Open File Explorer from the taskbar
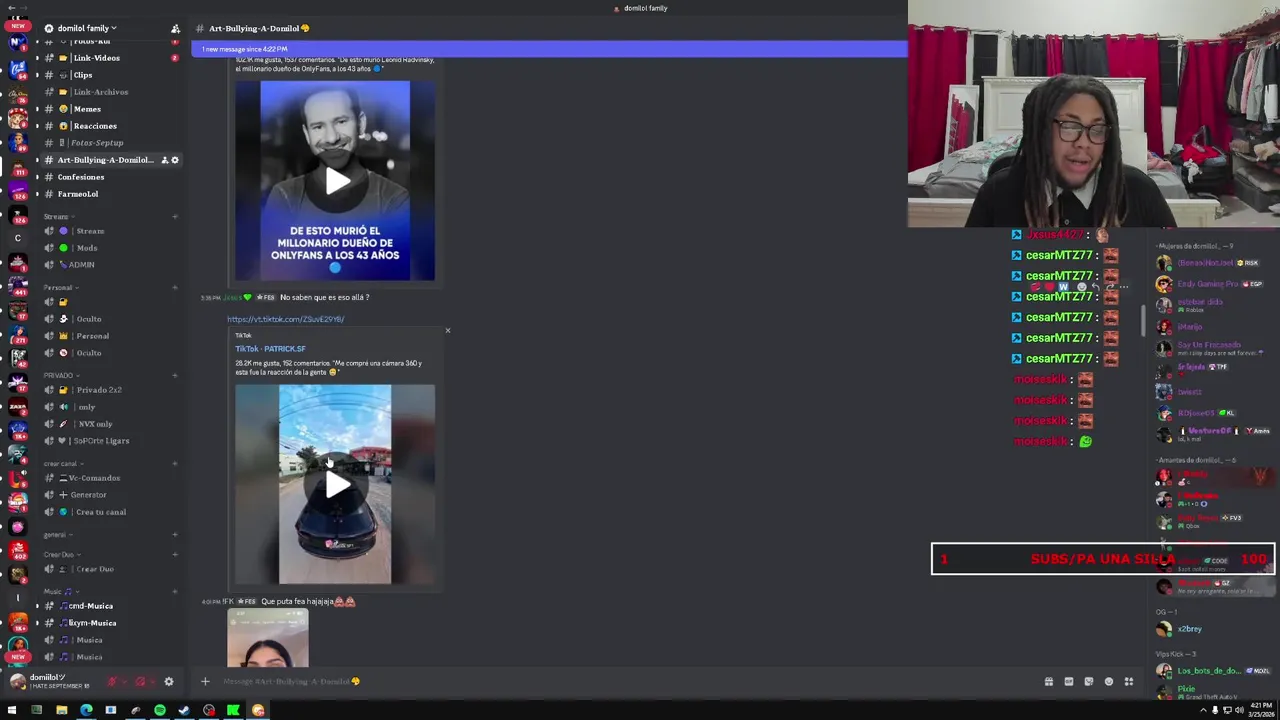The width and height of the screenshot is (1280, 720). point(61,710)
